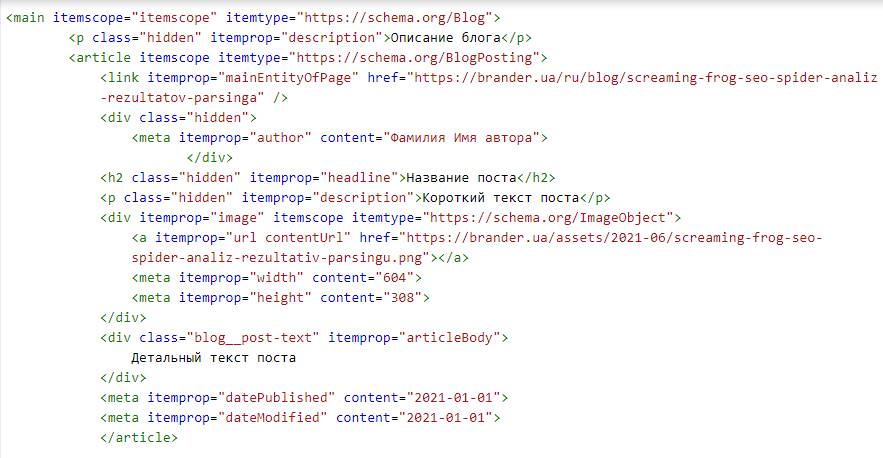
Task: Click the height content value "308"
Action: pyautogui.click(x=403, y=297)
